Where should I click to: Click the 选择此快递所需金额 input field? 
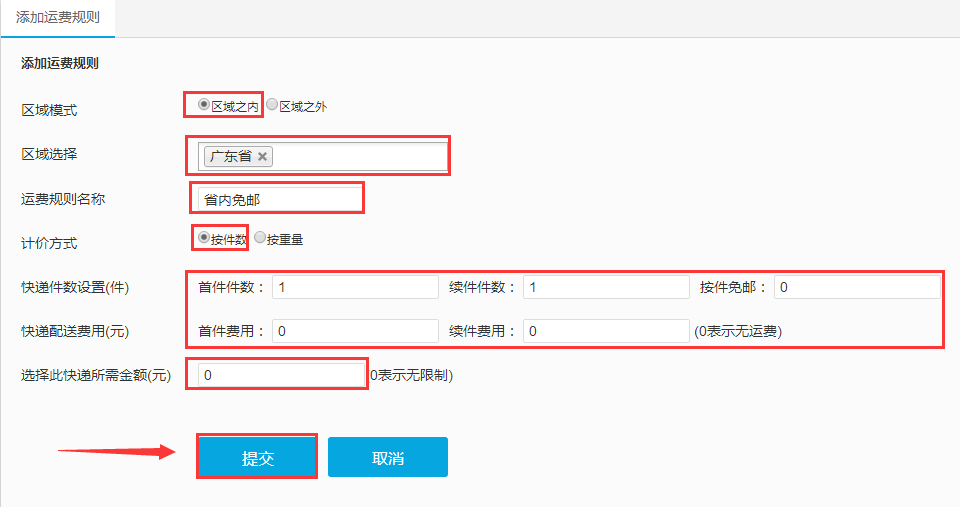point(282,375)
